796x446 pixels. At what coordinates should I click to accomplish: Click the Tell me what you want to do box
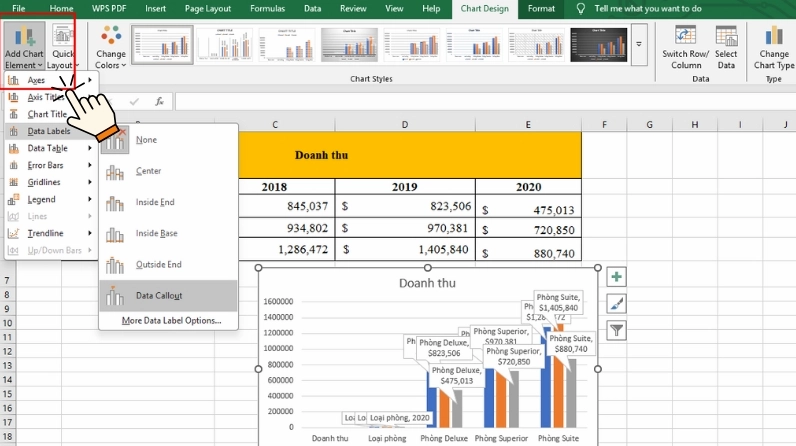point(648,9)
